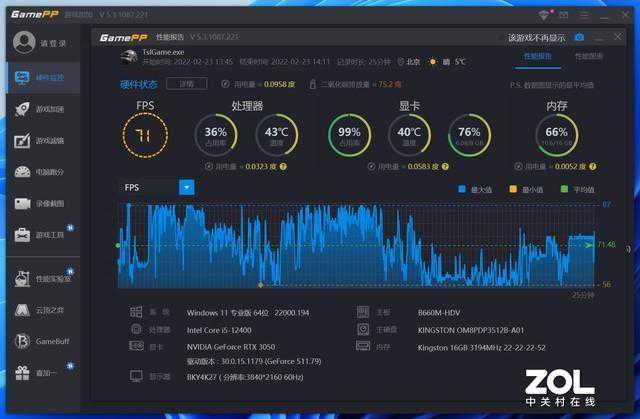640x419 pixels.
Task: Click the blue camera screenshot icon
Action: [x=578, y=37]
